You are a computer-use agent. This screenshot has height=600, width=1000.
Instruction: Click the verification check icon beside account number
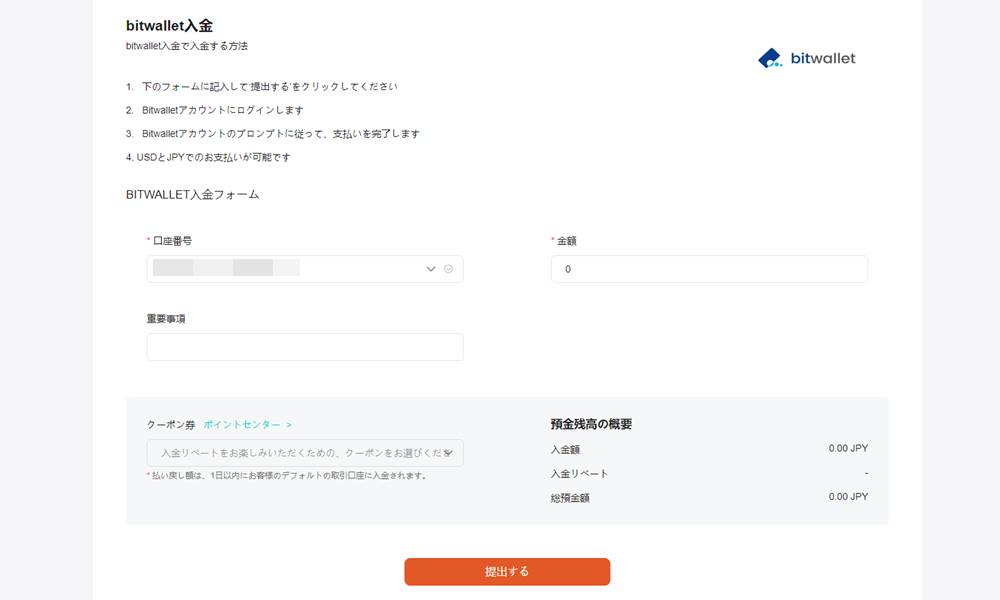coord(448,269)
